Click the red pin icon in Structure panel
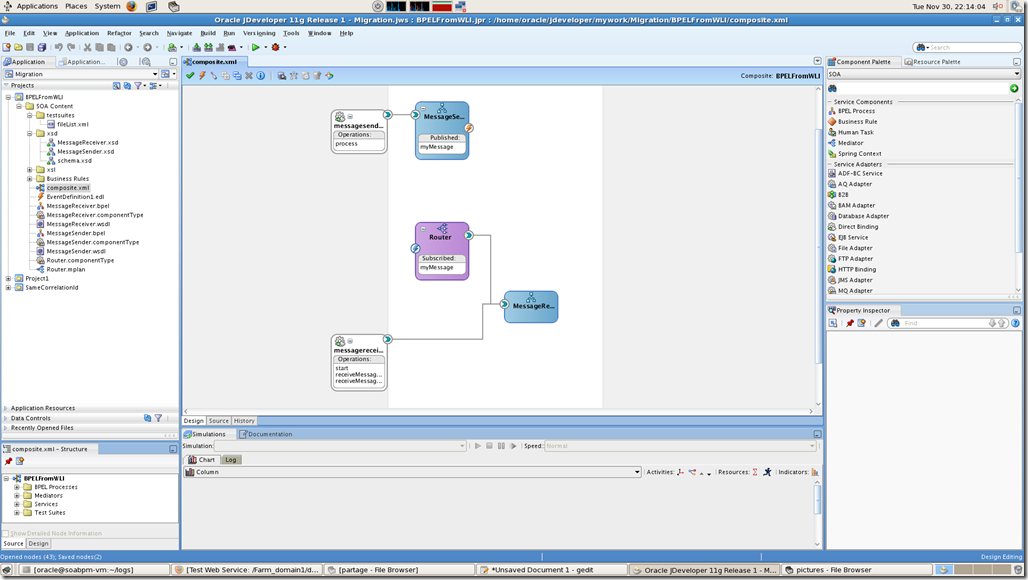Screen dimensions: 1028x580 pos(9,461)
